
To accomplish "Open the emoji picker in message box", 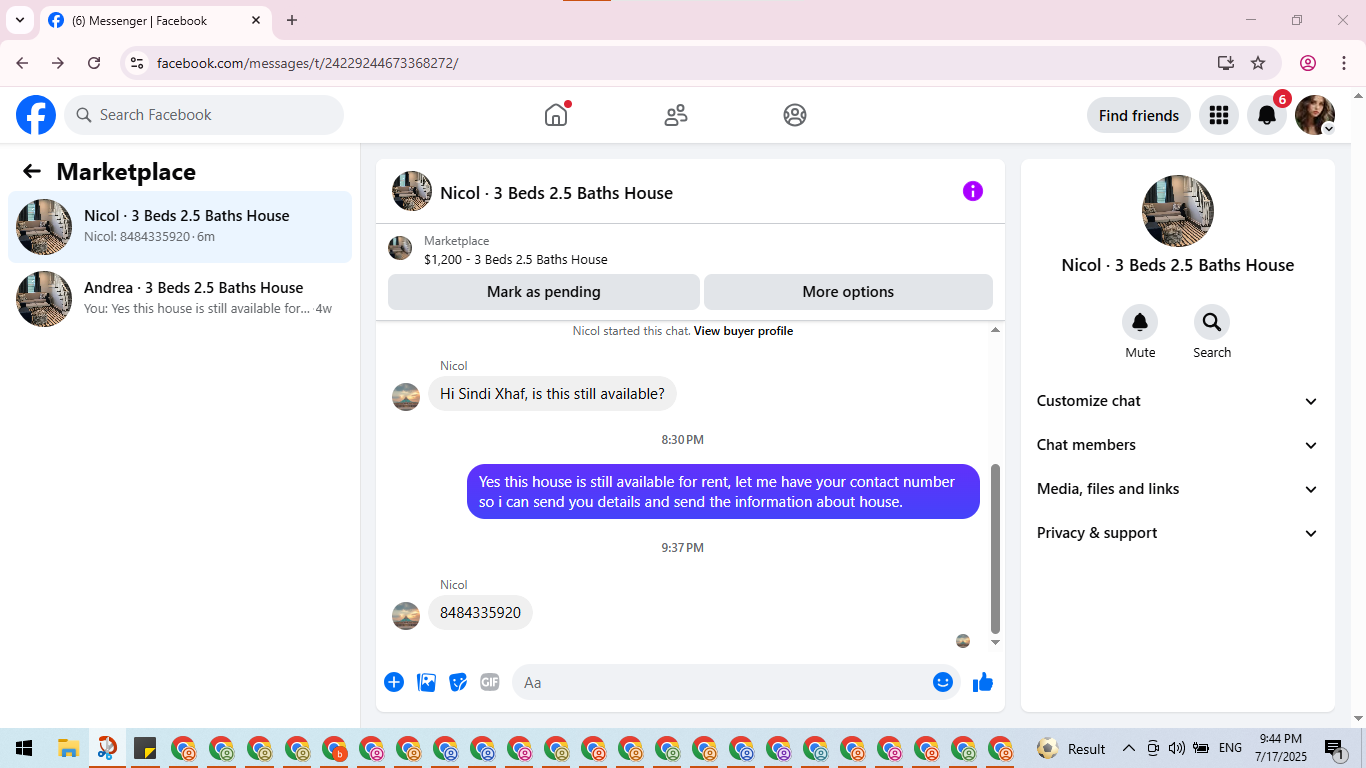I will 943,682.
